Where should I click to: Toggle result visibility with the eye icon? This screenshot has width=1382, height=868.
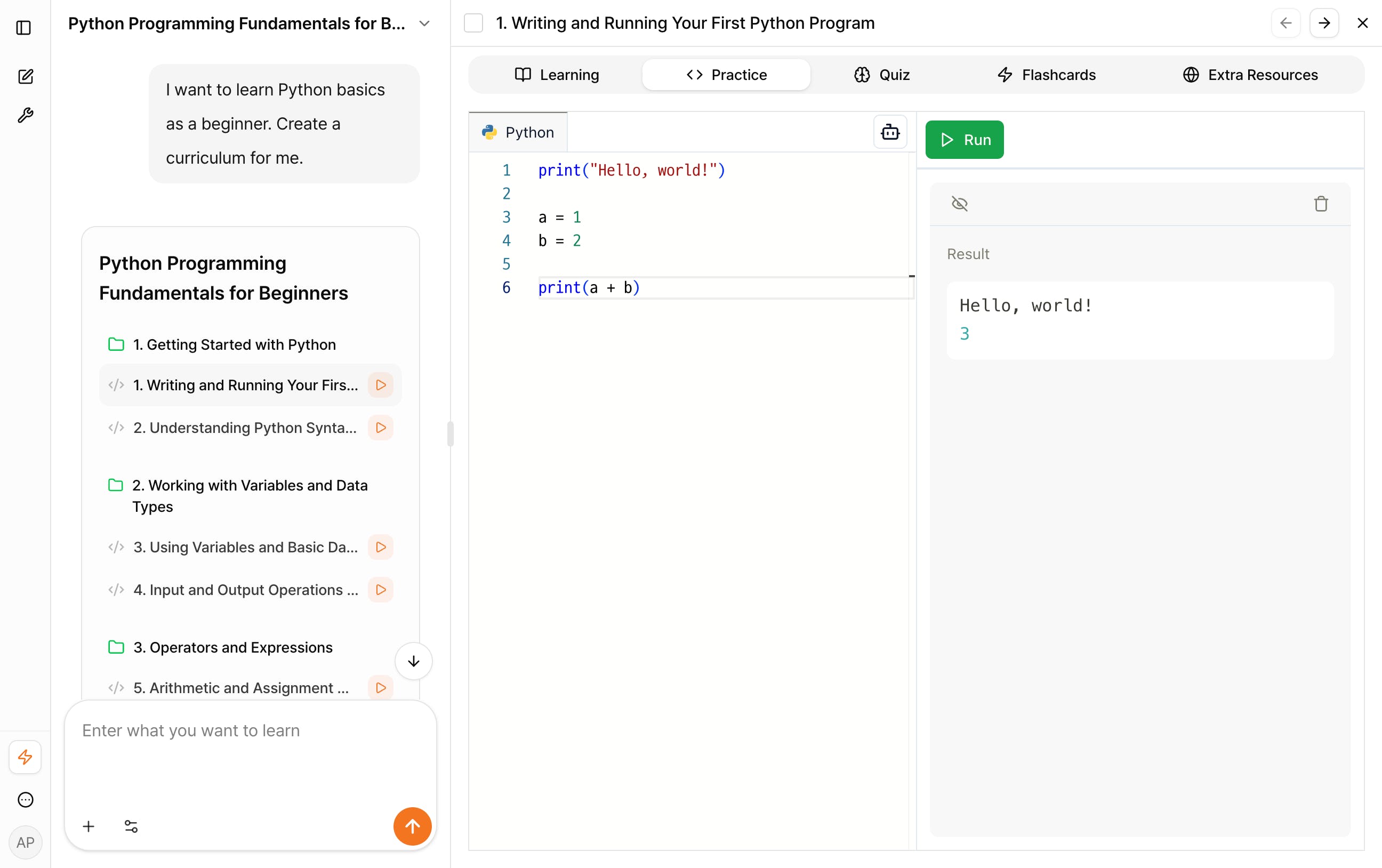pos(960,204)
